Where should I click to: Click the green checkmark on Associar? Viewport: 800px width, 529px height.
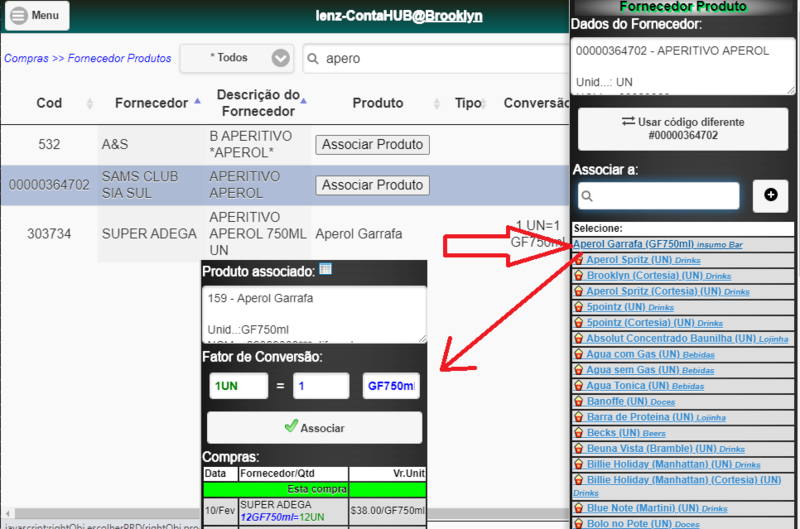pyautogui.click(x=291, y=426)
